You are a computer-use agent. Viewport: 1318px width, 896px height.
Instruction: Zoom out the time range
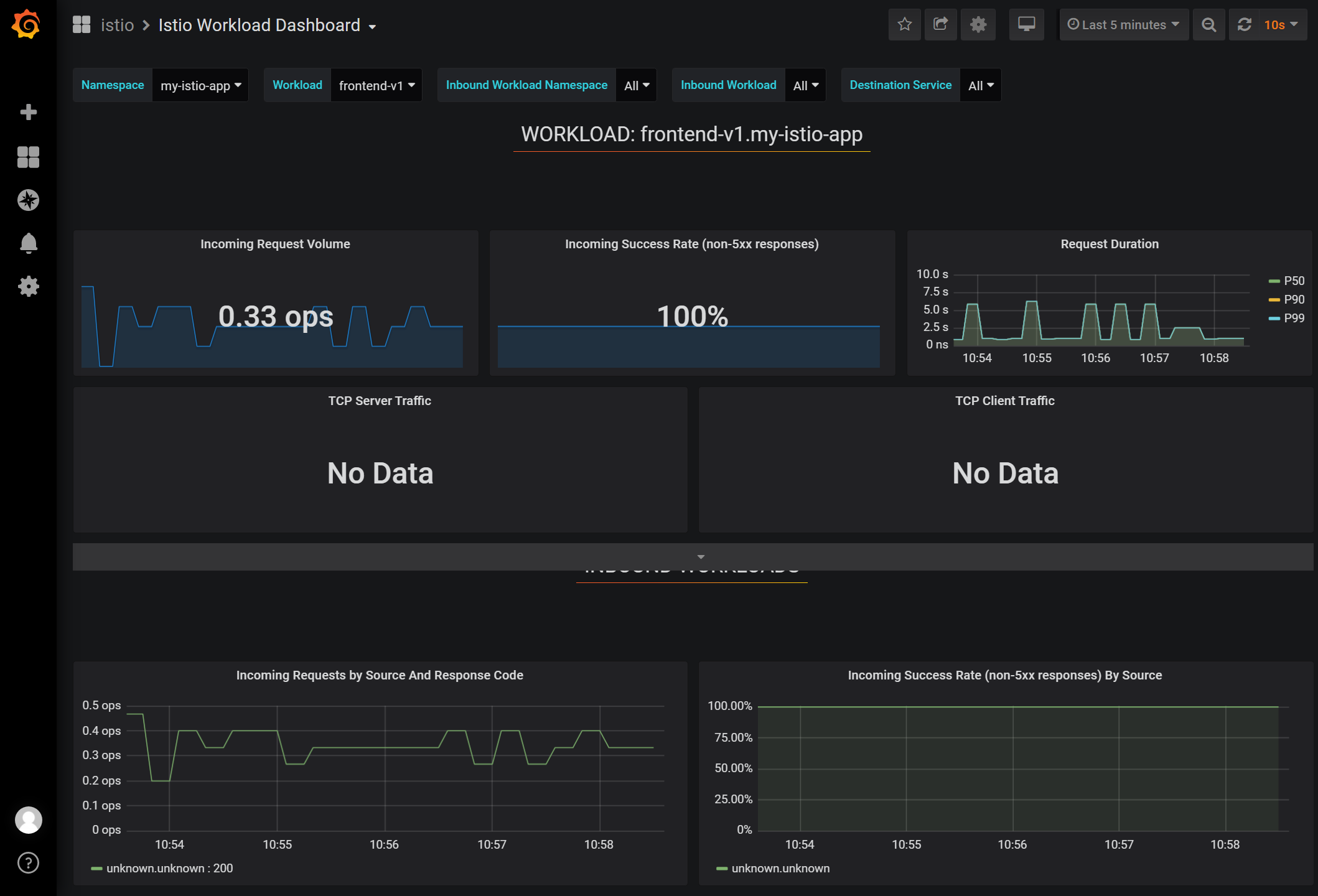1209,25
